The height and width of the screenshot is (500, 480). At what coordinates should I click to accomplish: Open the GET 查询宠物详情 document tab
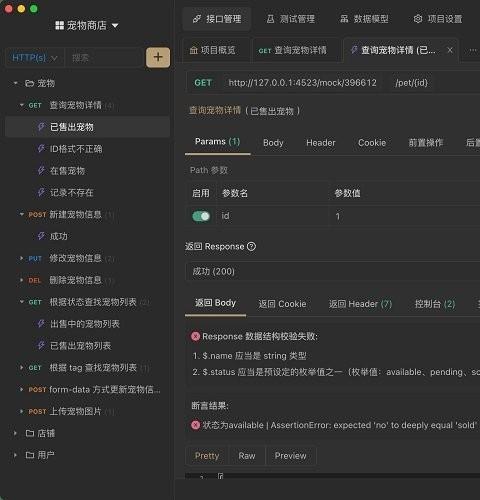pos(293,50)
